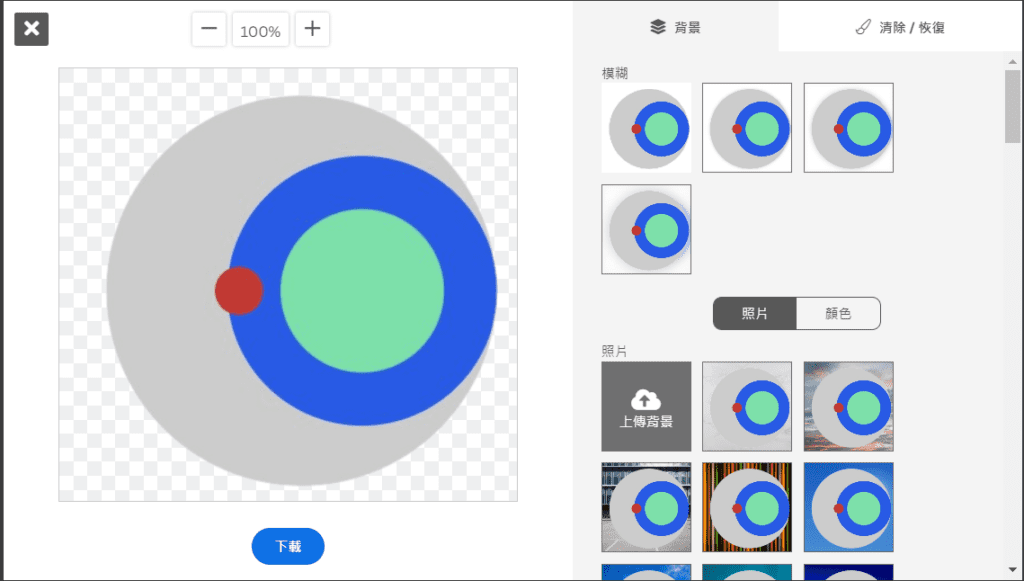Pick the orange striped photo background

[x=747, y=507]
